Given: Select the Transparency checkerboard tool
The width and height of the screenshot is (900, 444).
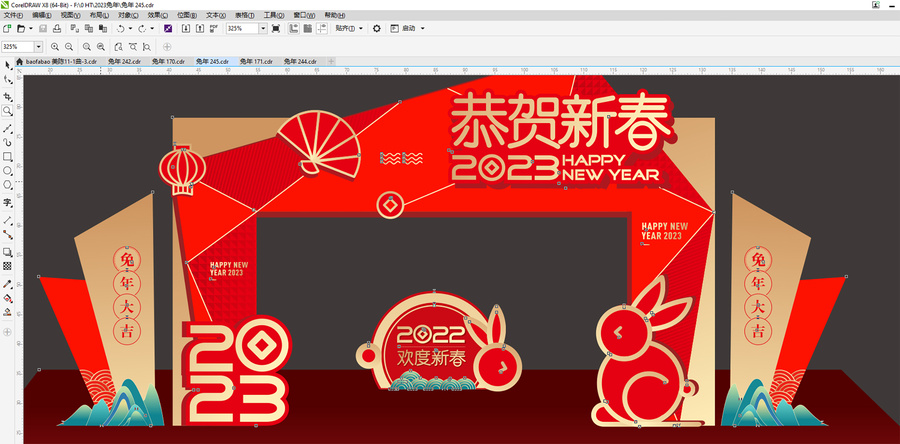Looking at the screenshot, I should 7,266.
